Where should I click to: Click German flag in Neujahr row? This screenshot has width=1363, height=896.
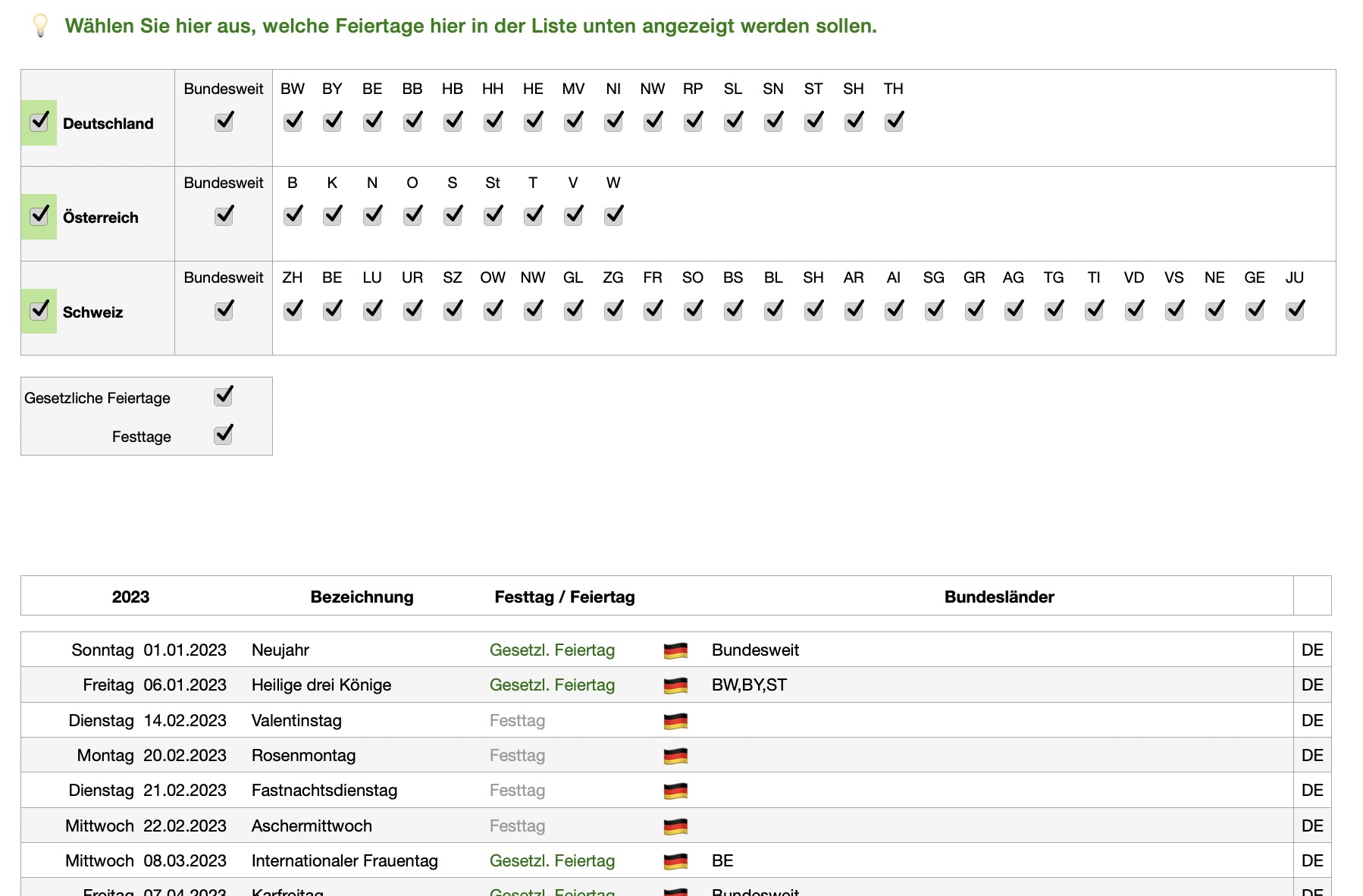tap(675, 650)
